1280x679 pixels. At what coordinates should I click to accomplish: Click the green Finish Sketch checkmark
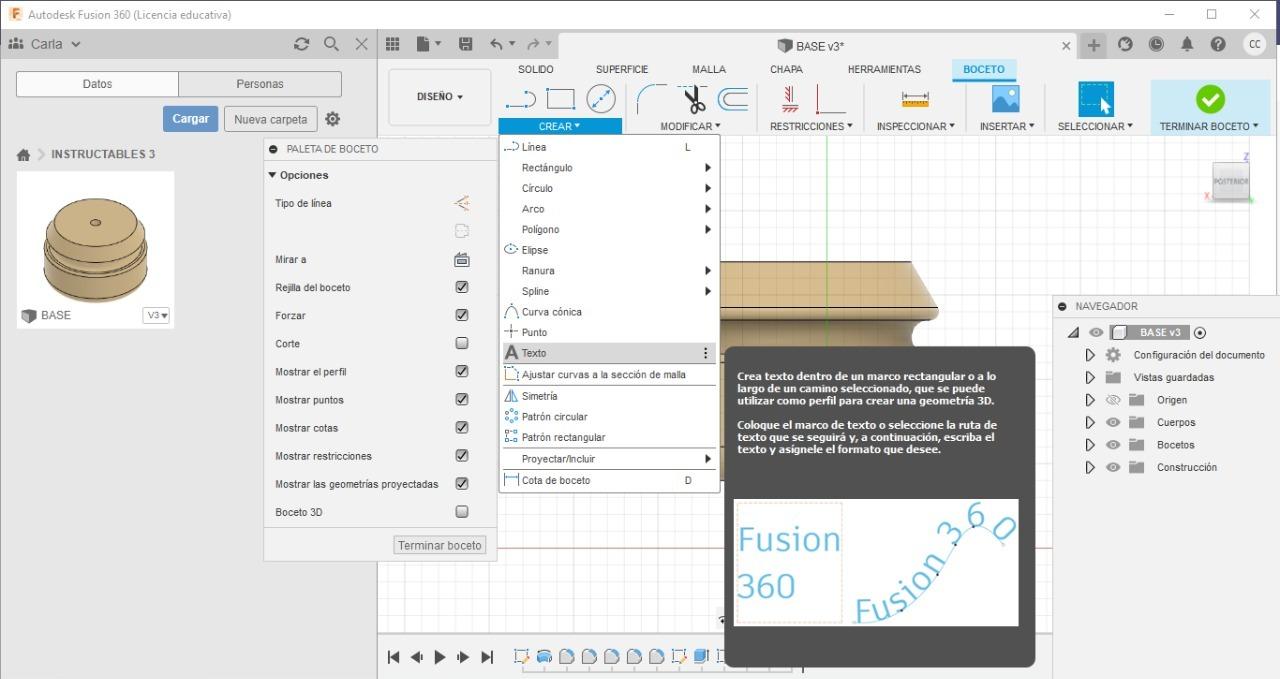(x=1210, y=99)
